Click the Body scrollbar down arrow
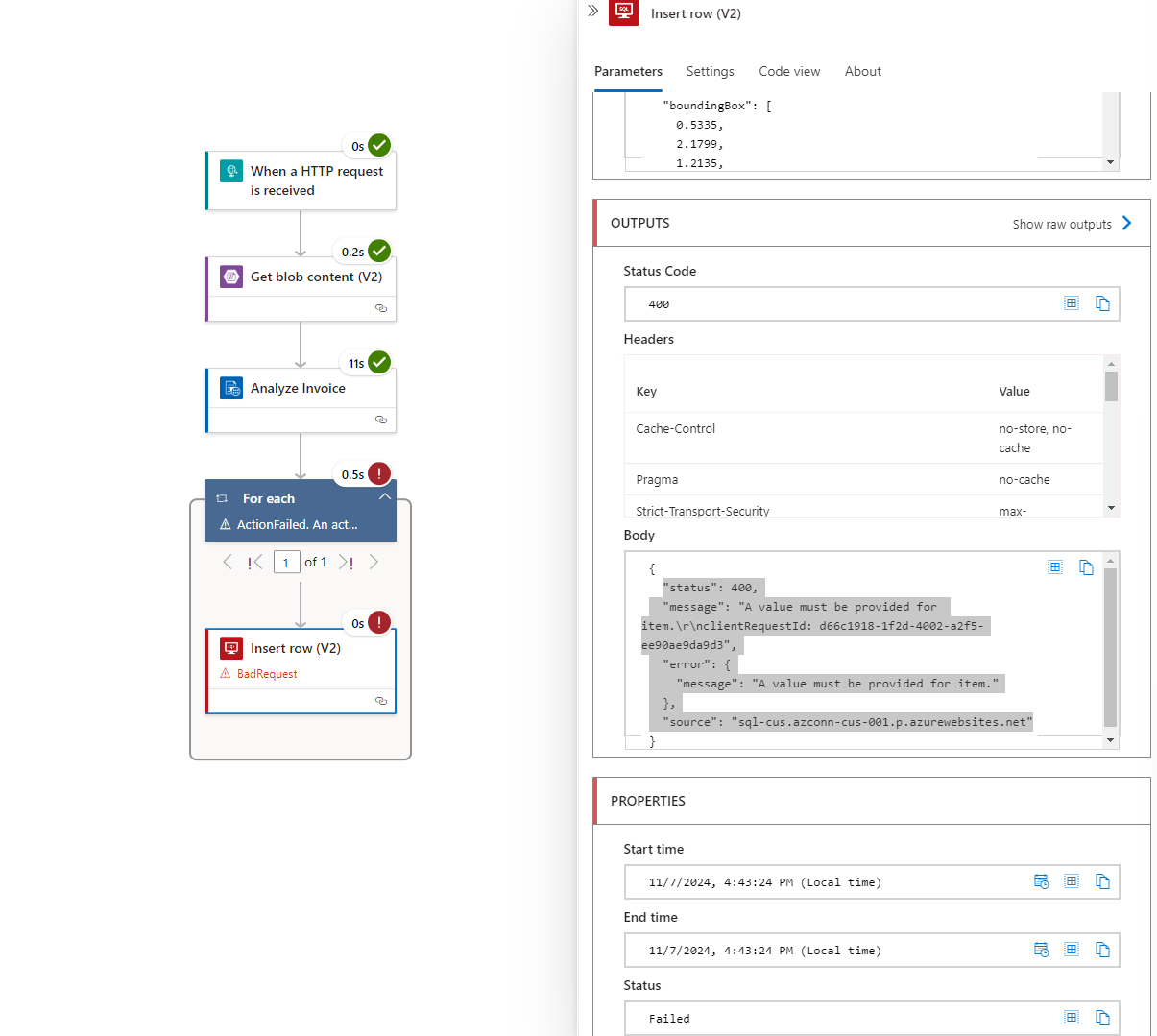Image resolution: width=1157 pixels, height=1036 pixels. tap(1110, 740)
